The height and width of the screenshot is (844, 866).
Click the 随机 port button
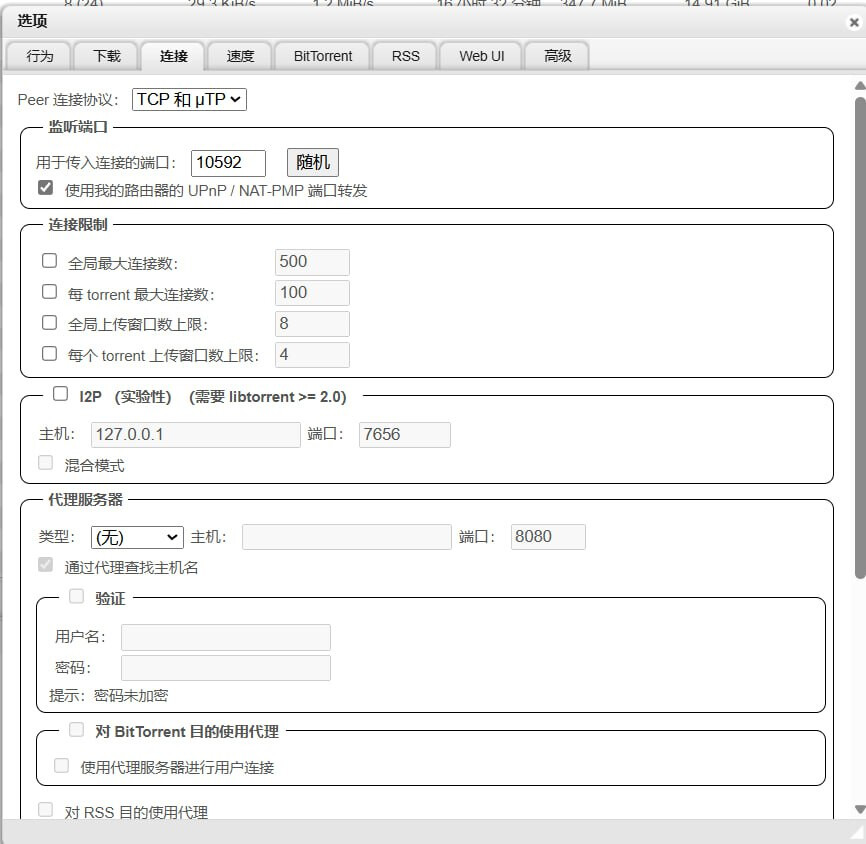click(x=313, y=162)
